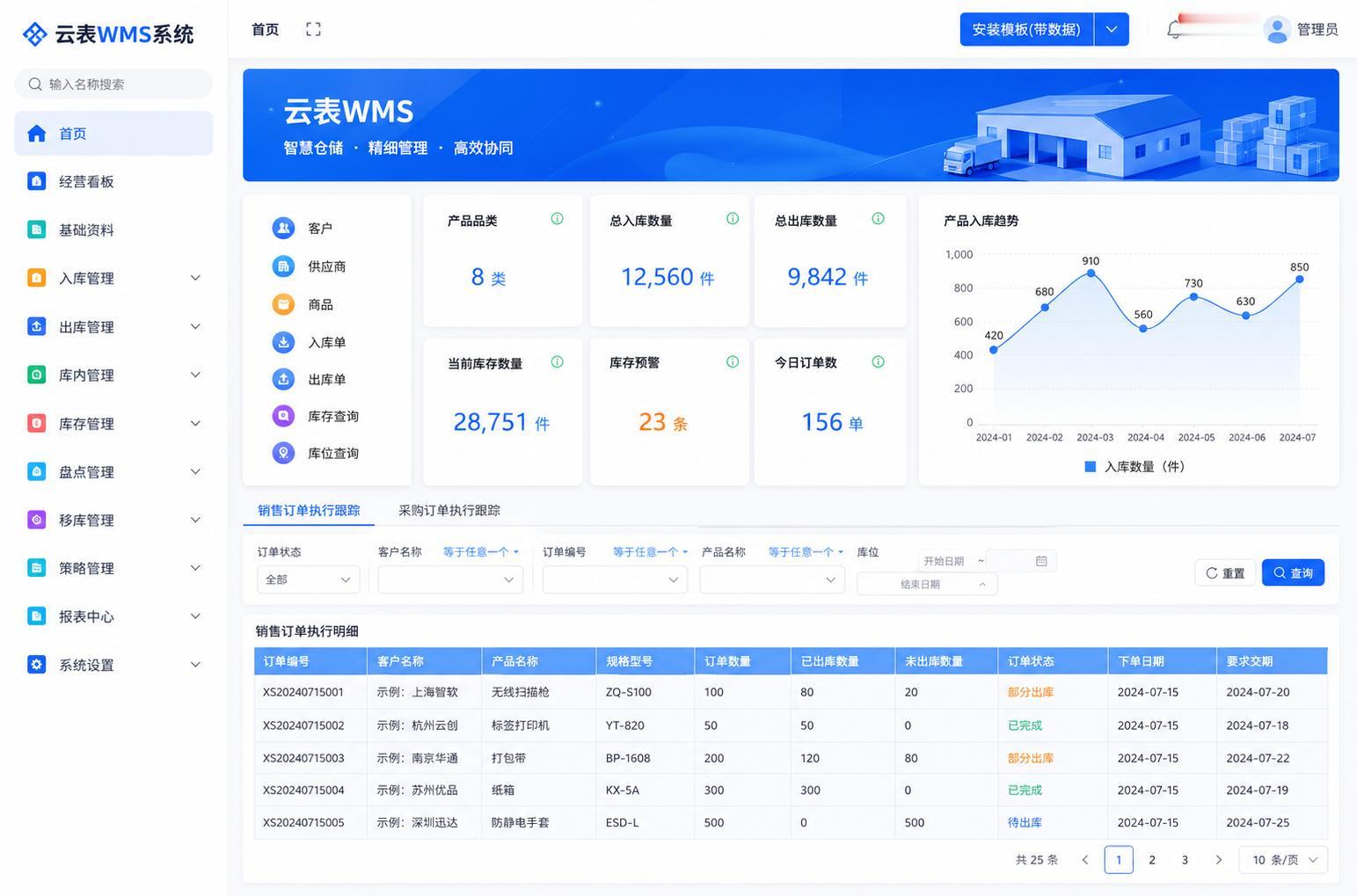Screen dimensions: 1357x896
Task: Click the 库存管理 red sidebar icon
Action: pos(37,423)
